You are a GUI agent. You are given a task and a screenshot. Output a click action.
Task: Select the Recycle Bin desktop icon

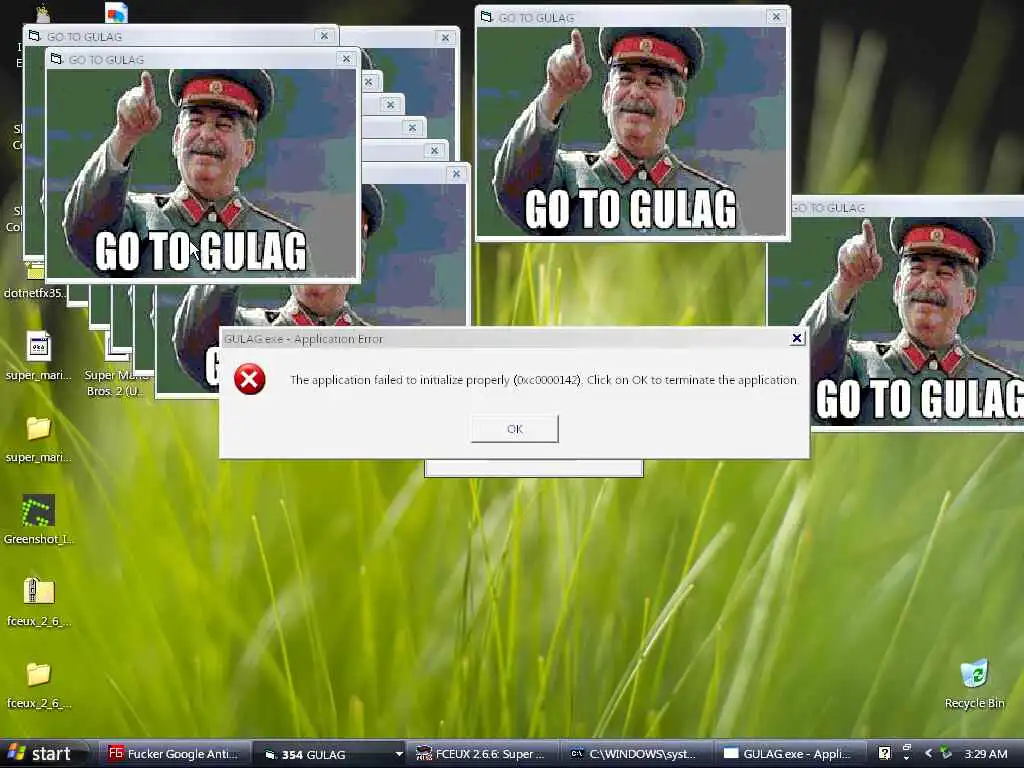tap(974, 684)
